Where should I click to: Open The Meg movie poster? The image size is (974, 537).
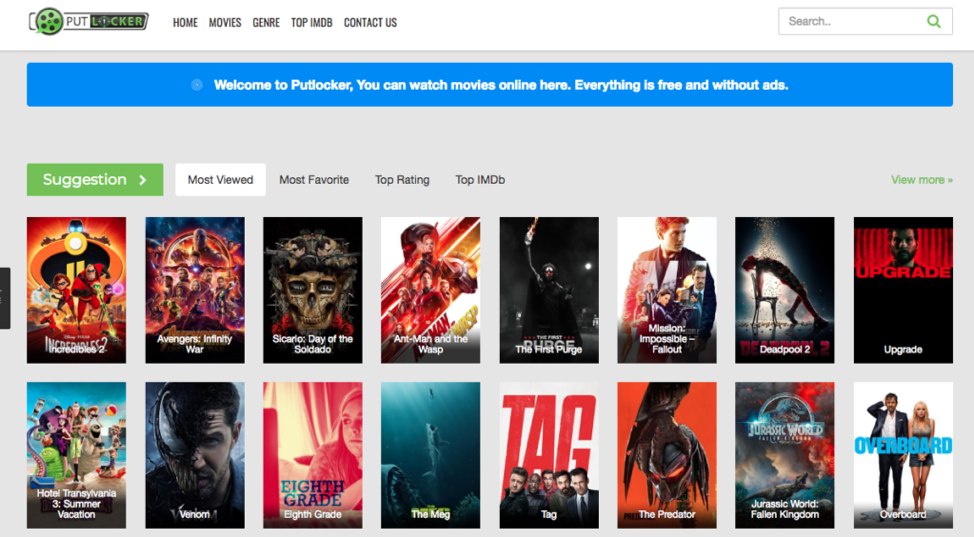(430, 455)
